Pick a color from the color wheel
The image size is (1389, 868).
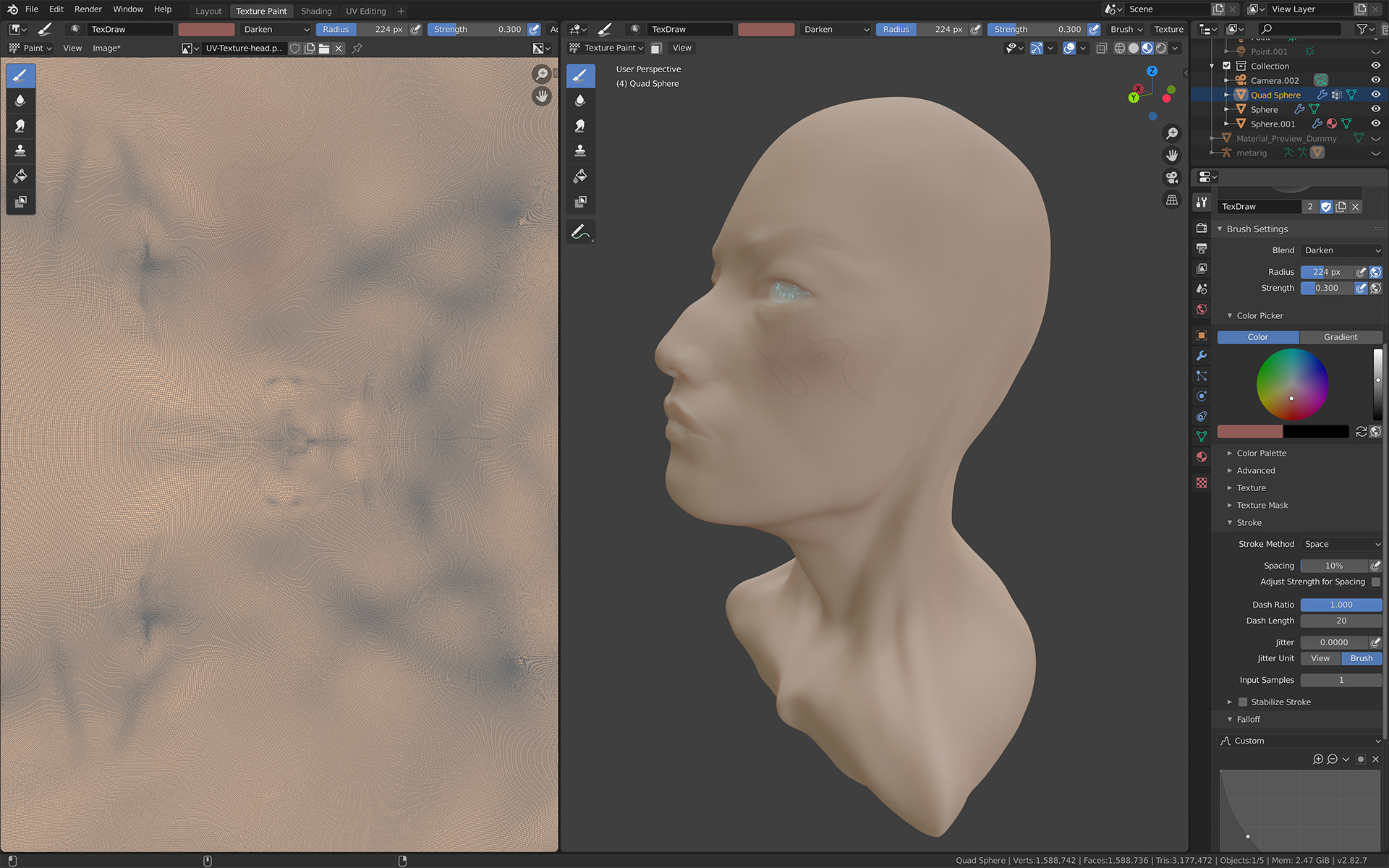1292,384
